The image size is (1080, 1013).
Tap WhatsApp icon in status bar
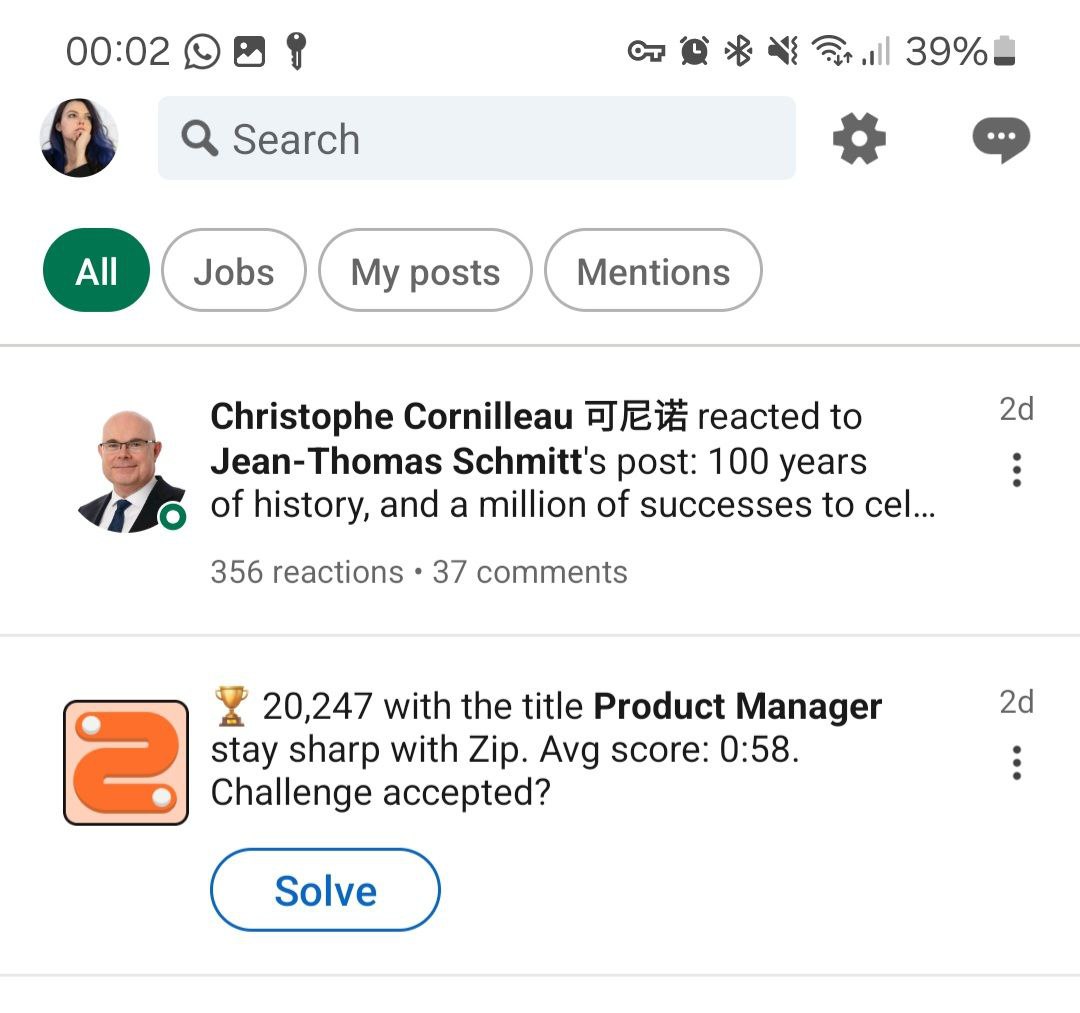click(202, 51)
